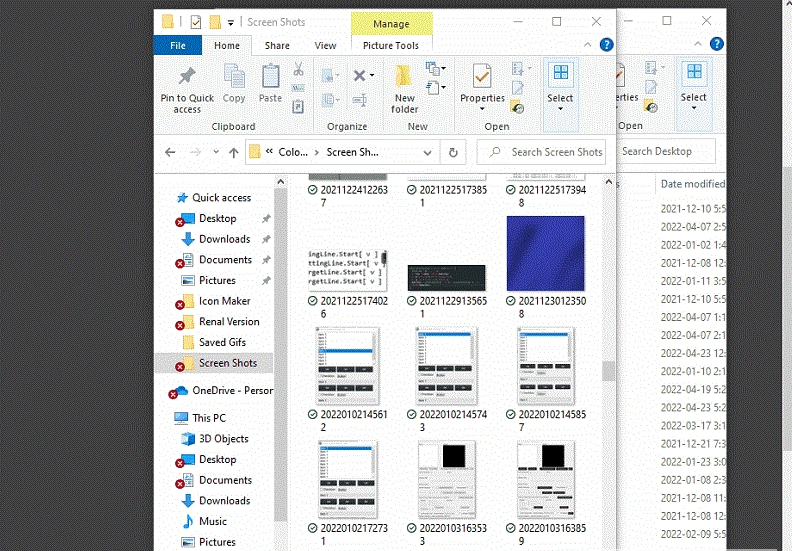Create a New folder from the ribbon
Screen dimensions: 792x551
click(404, 89)
